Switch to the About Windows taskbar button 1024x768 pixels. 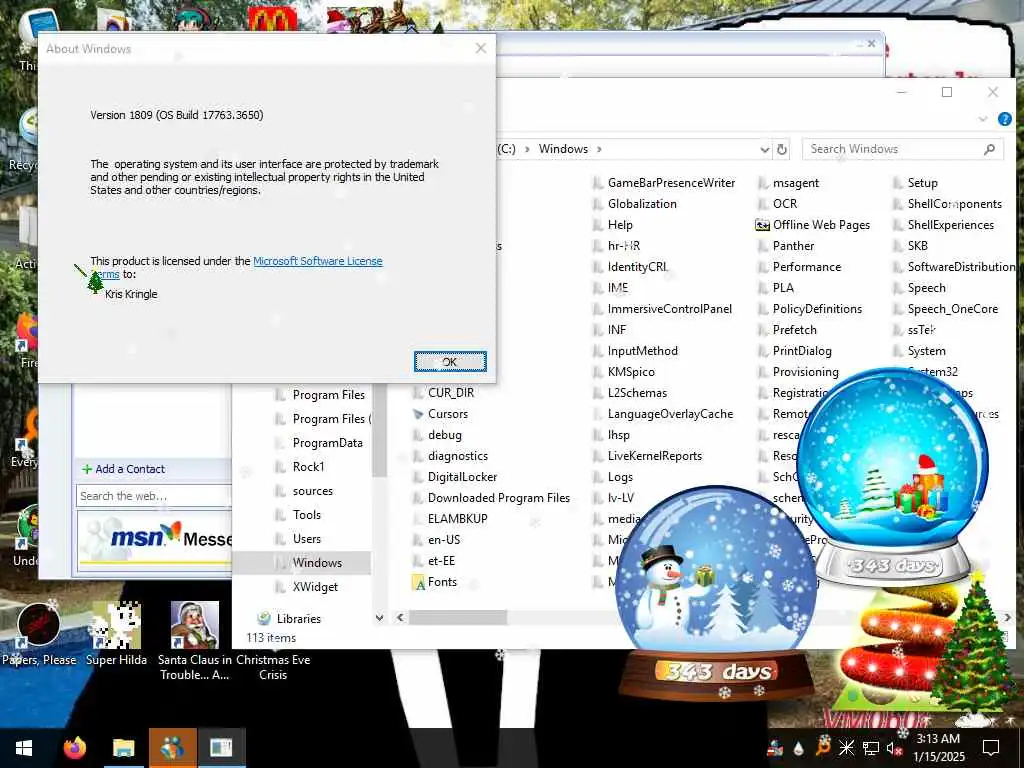click(221, 748)
